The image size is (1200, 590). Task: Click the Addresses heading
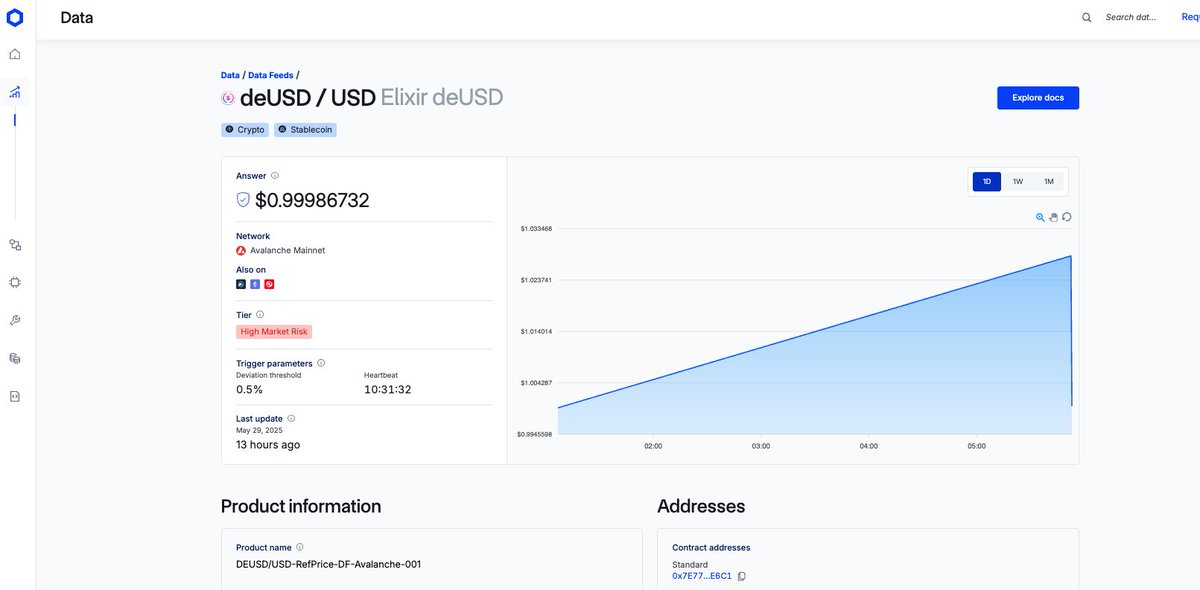click(701, 506)
